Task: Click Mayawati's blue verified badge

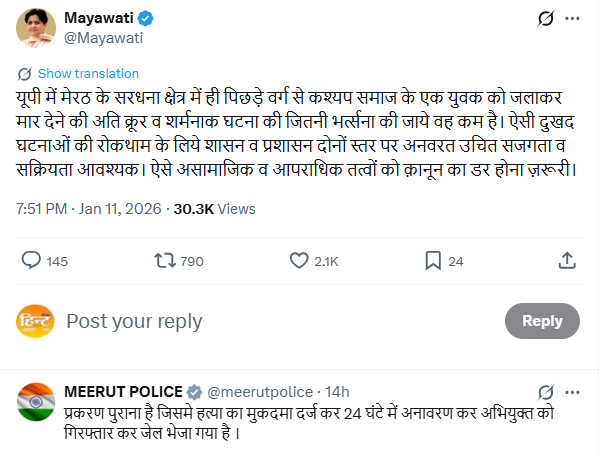Action: (145, 19)
